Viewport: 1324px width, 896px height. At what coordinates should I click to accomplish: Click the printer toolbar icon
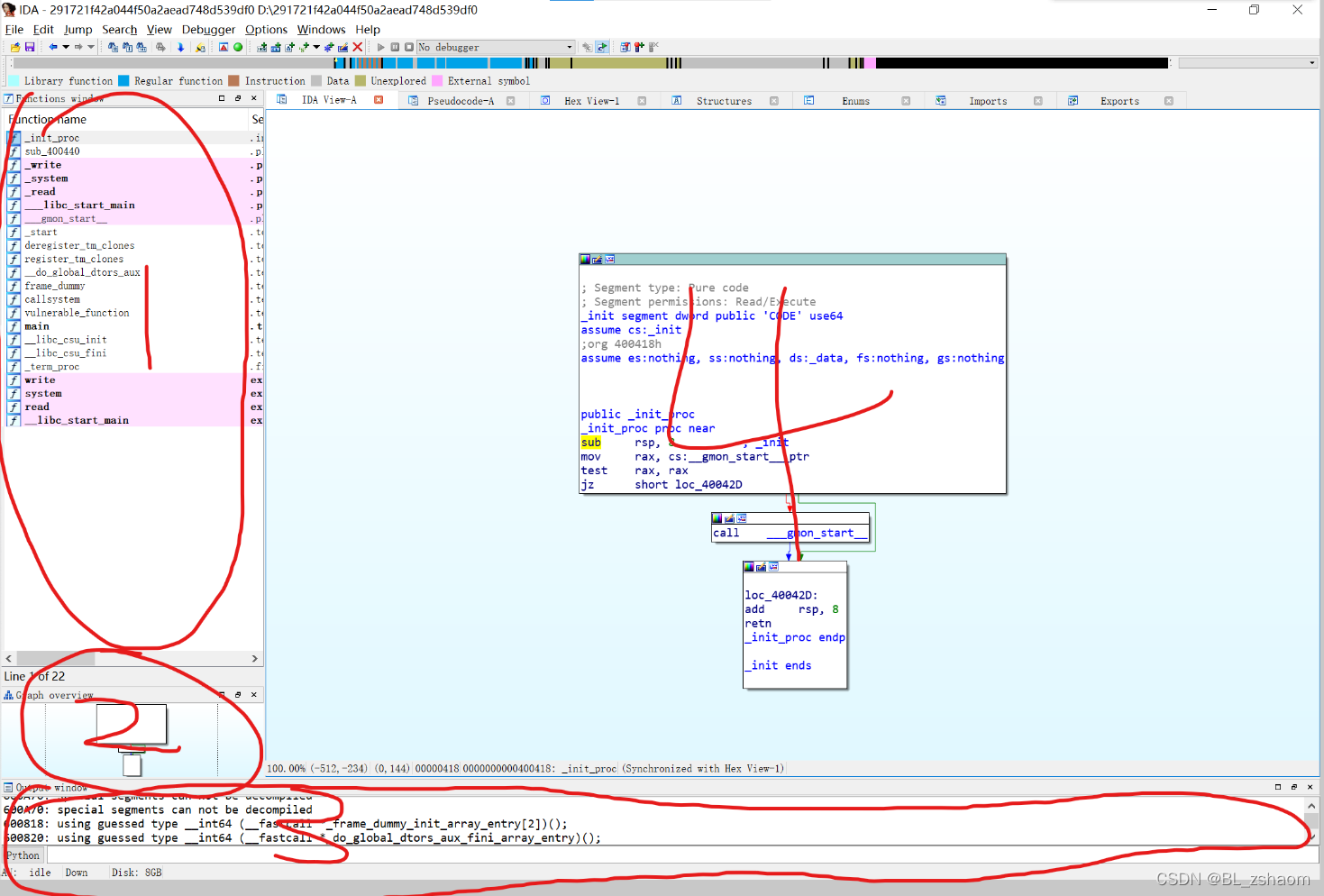pyautogui.click(x=160, y=47)
